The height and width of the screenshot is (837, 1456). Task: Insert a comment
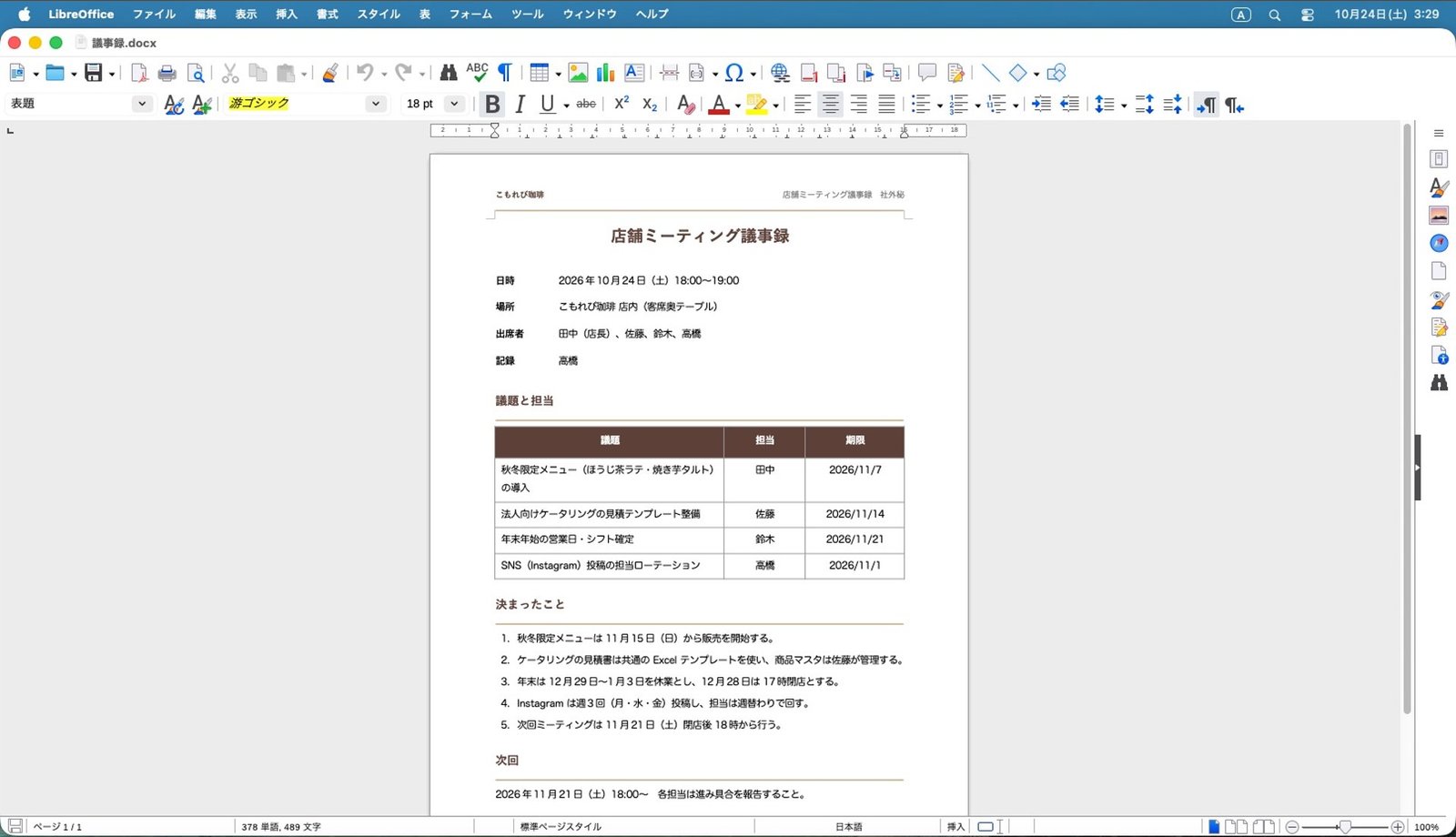[927, 73]
